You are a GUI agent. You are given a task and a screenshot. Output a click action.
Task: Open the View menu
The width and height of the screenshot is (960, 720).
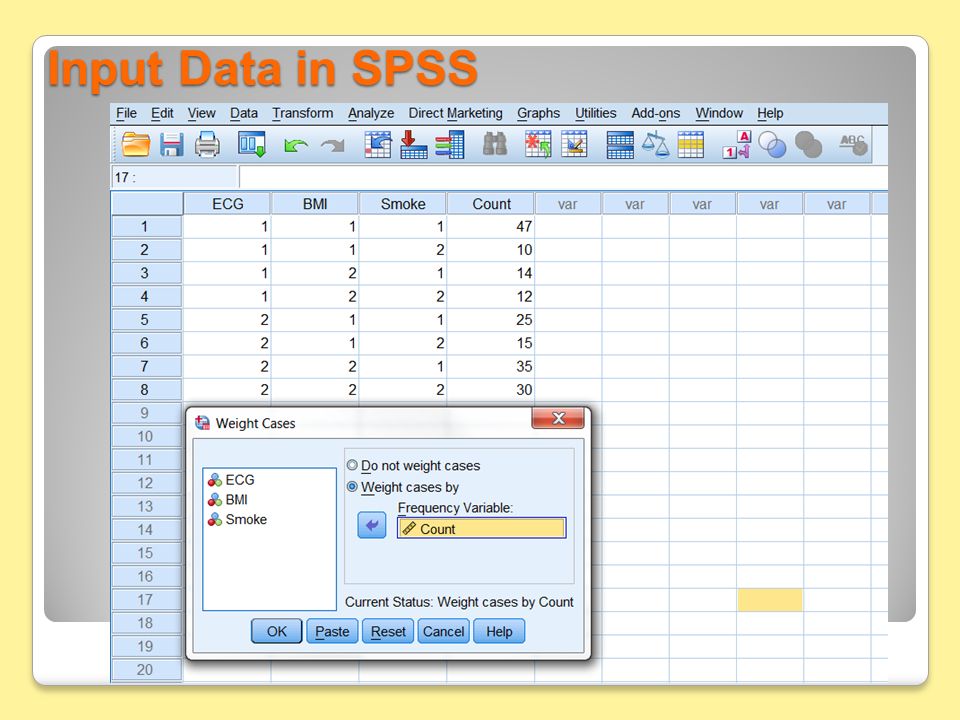[x=201, y=113]
